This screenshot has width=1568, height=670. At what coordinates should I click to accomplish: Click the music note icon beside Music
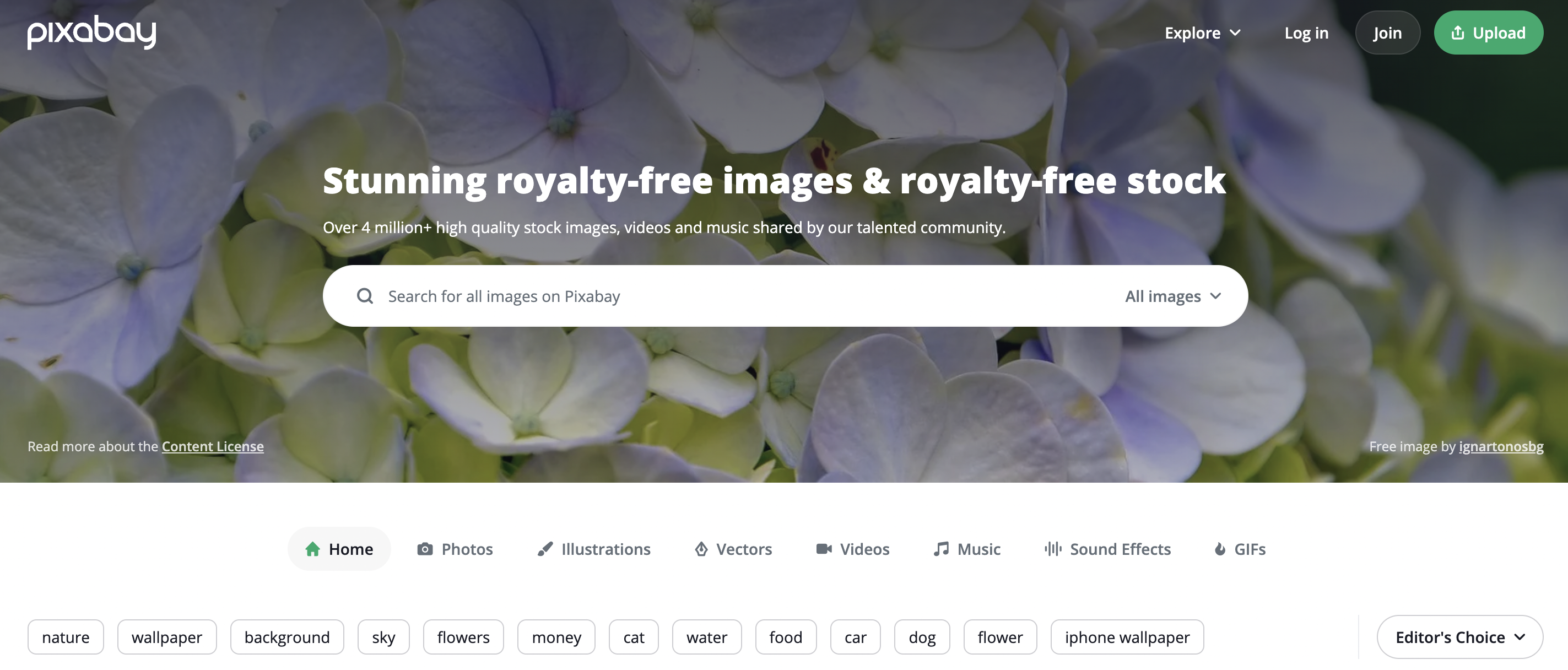click(941, 549)
